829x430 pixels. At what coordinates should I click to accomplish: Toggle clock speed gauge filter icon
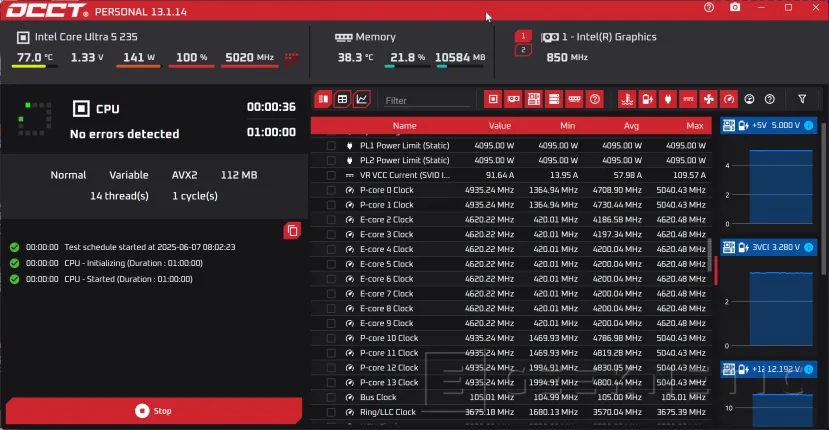click(729, 99)
